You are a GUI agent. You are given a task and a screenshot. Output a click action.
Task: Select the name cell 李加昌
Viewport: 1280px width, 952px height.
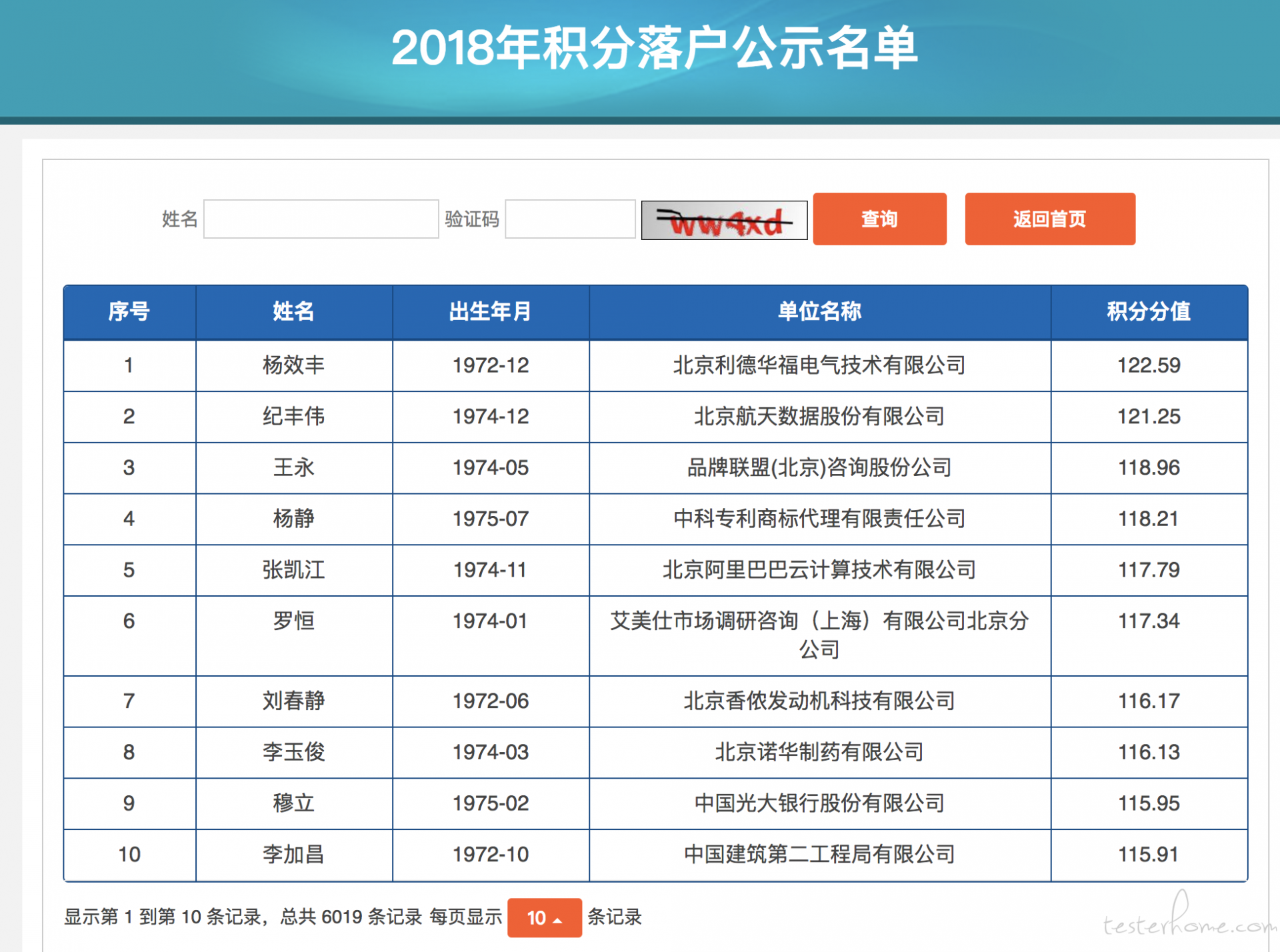pyautogui.click(x=293, y=854)
